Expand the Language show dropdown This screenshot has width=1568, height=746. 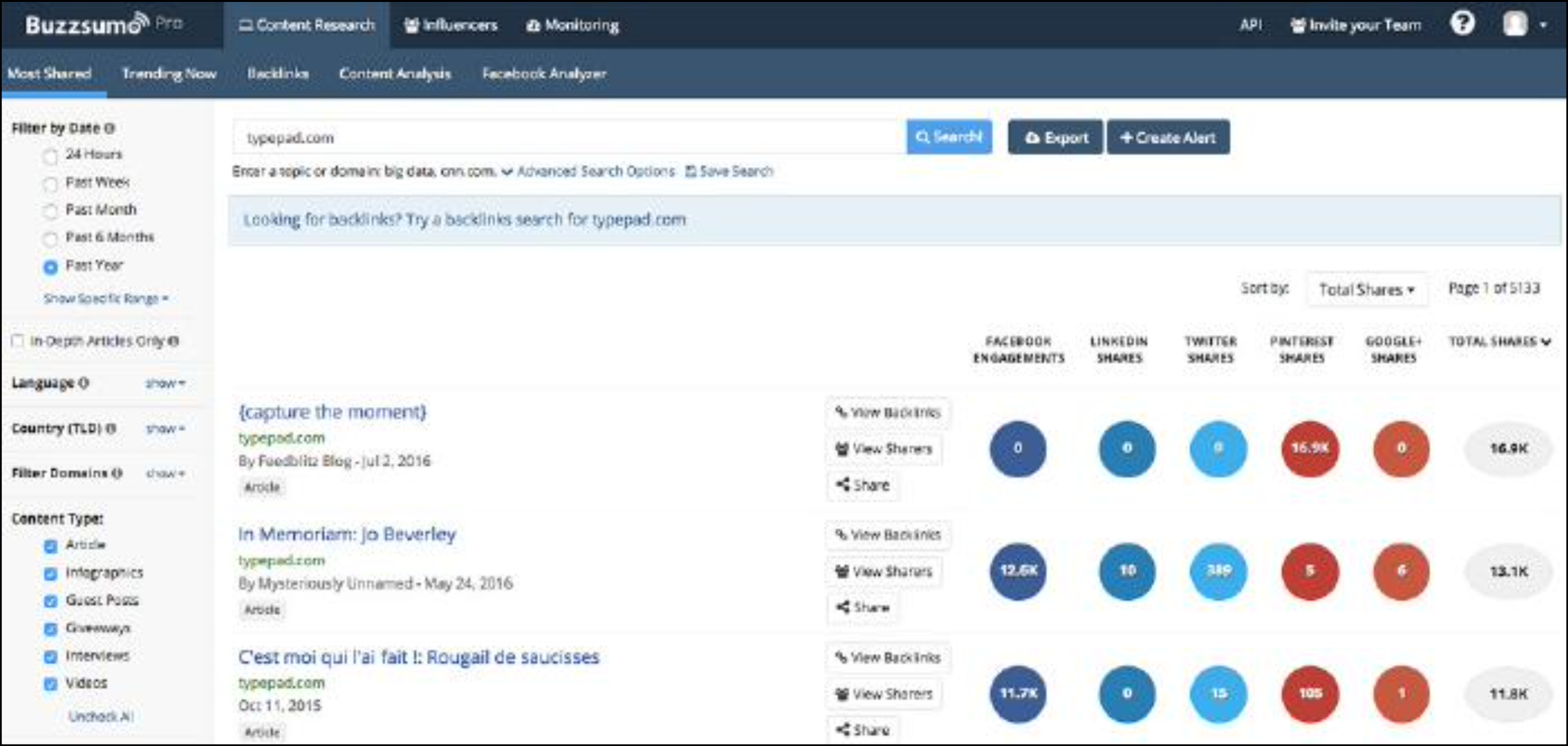click(x=166, y=383)
